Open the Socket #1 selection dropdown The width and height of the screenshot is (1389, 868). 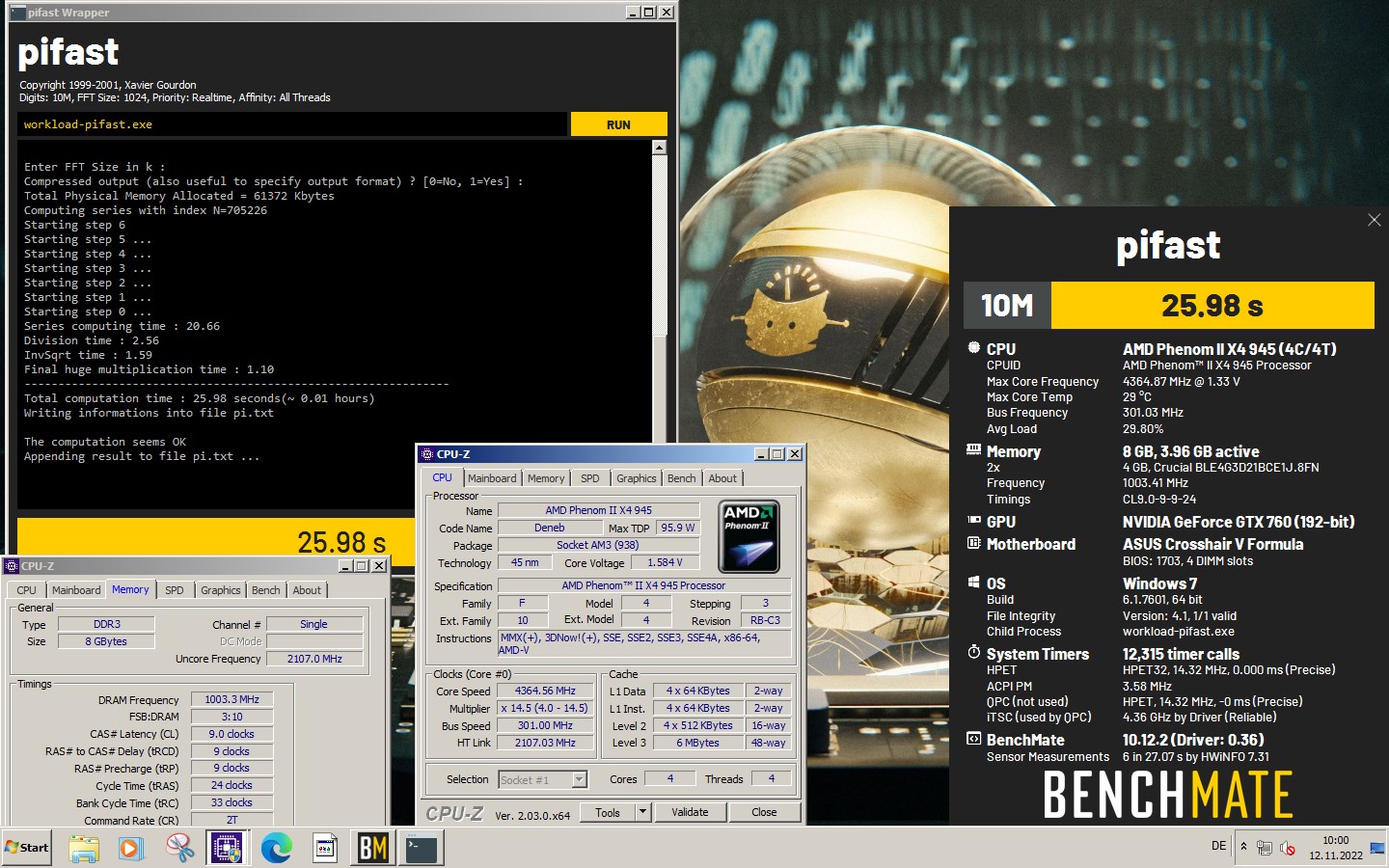[543, 779]
